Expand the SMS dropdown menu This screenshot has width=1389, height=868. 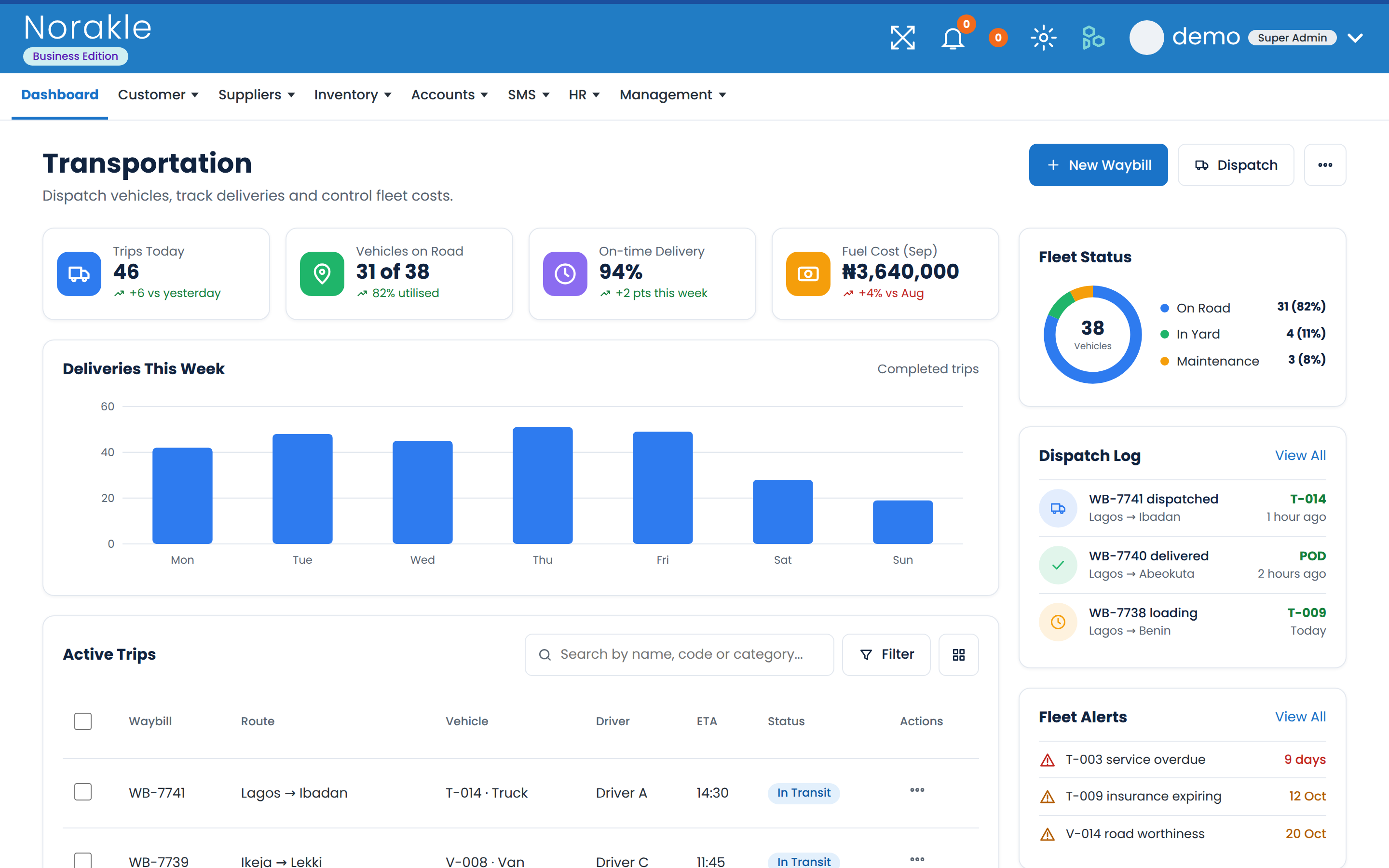[528, 95]
